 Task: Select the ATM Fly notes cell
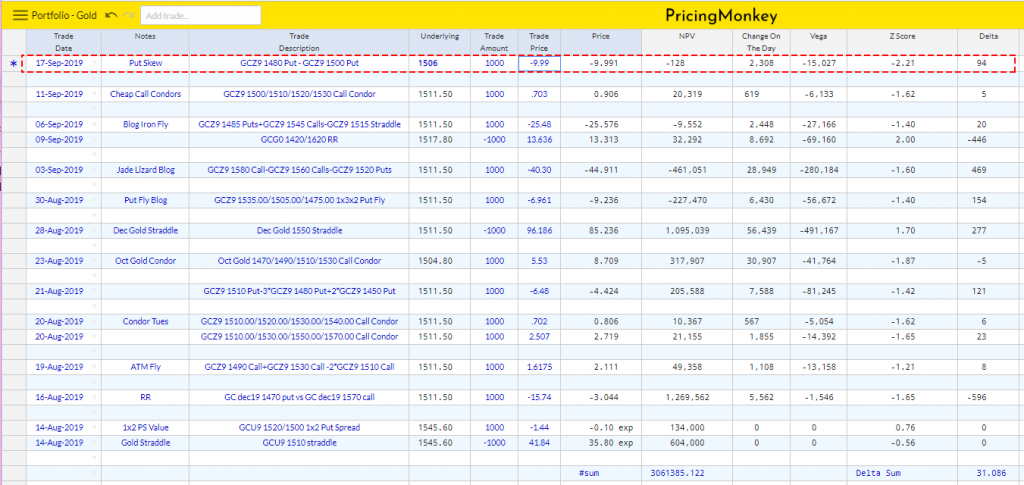(x=145, y=367)
